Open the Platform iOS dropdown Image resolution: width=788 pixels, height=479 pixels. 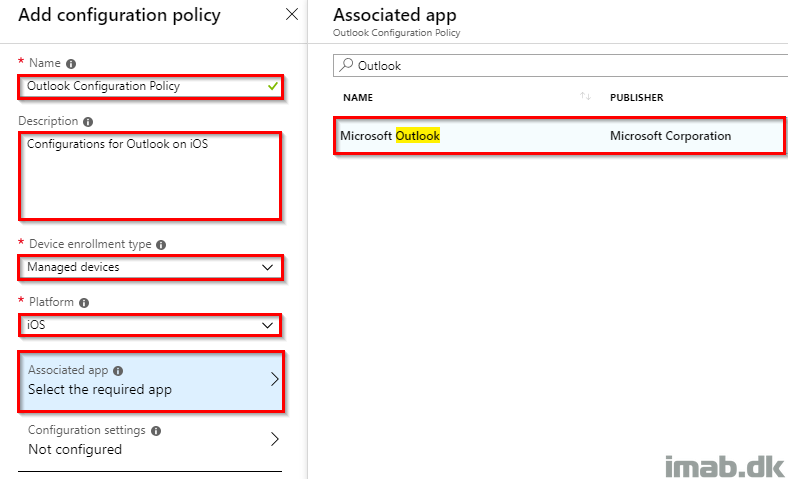(150, 325)
